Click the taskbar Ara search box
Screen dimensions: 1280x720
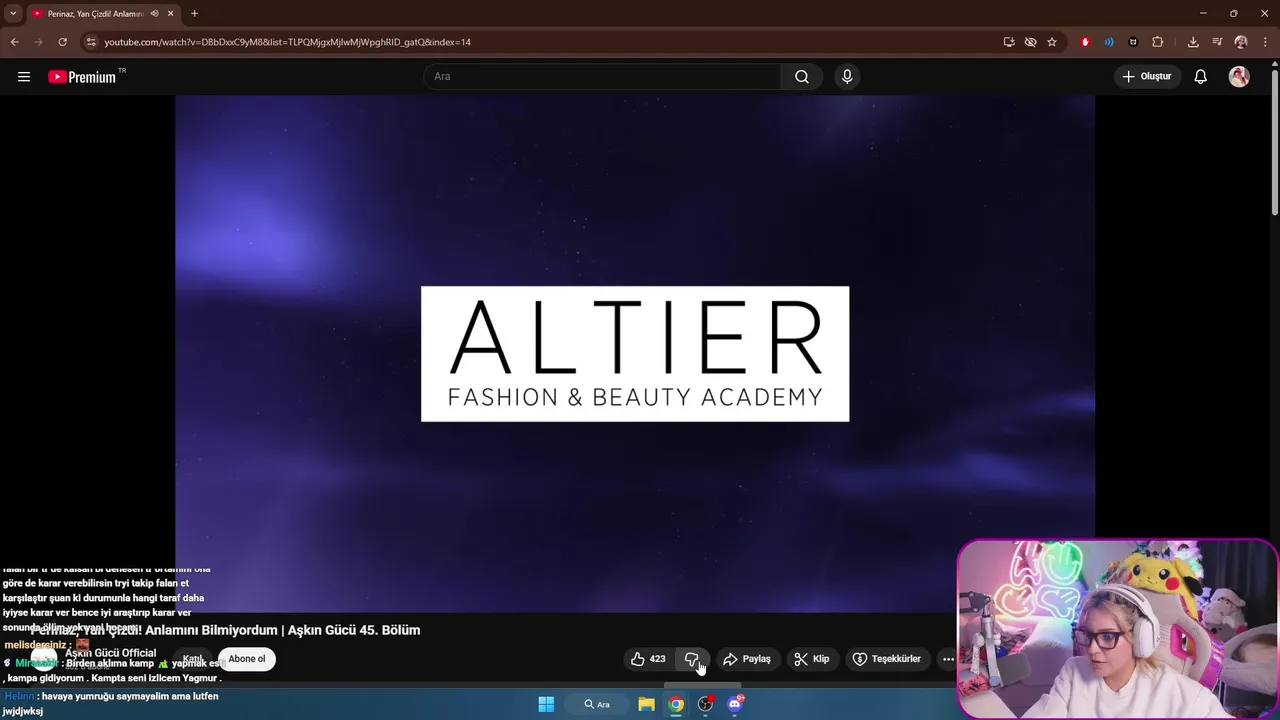[x=598, y=704]
